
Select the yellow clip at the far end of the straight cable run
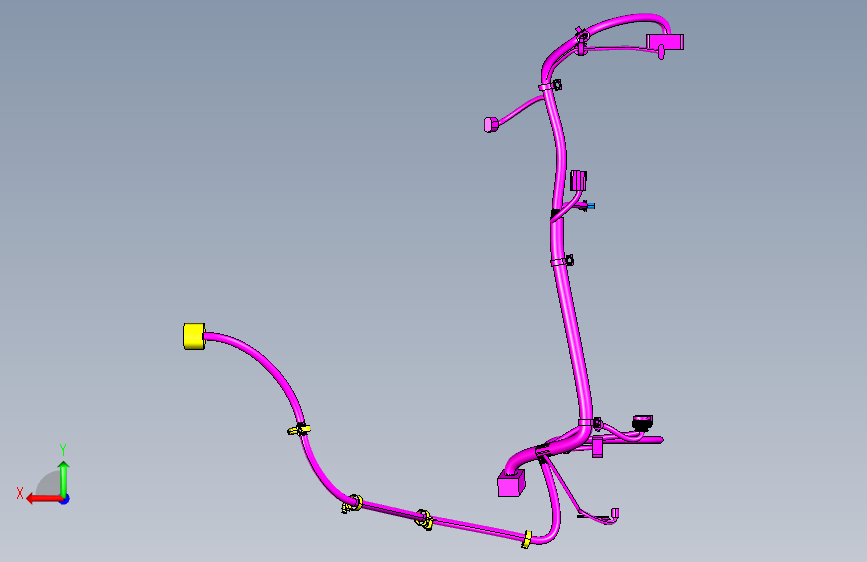point(527,539)
